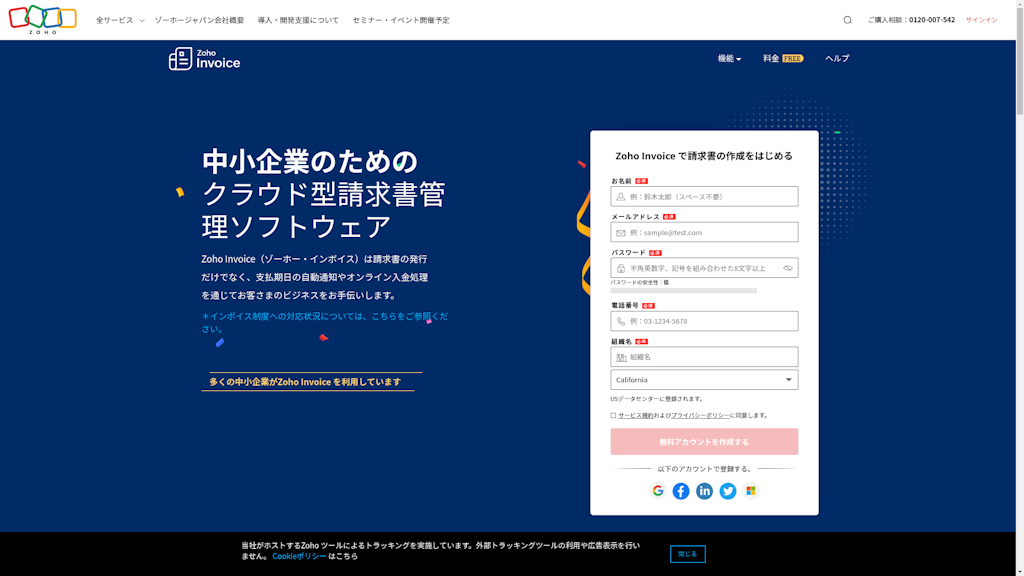Sign up using the Google account icon
Screen dimensions: 1024x576
pyautogui.click(x=659, y=491)
